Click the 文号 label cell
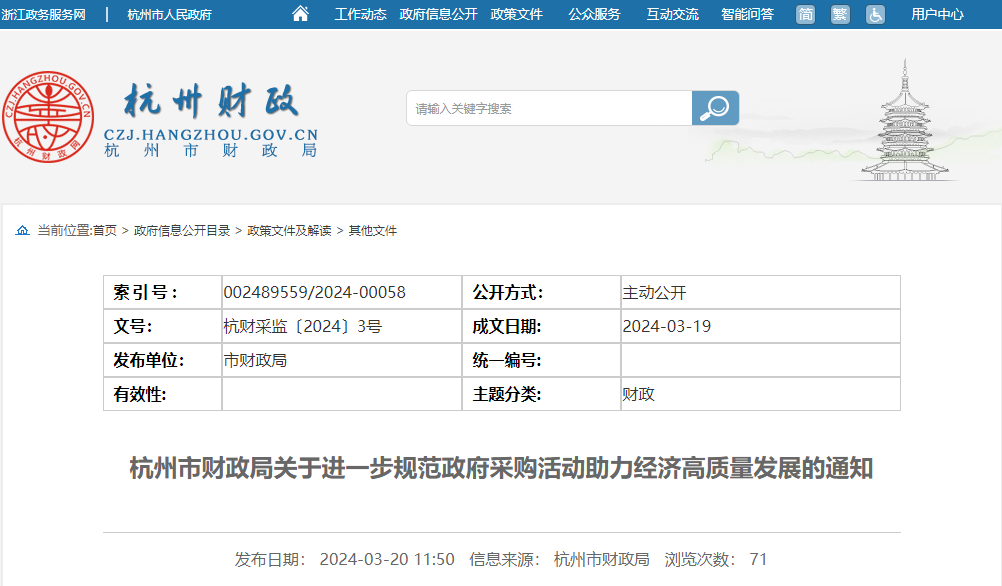This screenshot has height=586, width=1002. 162,326
